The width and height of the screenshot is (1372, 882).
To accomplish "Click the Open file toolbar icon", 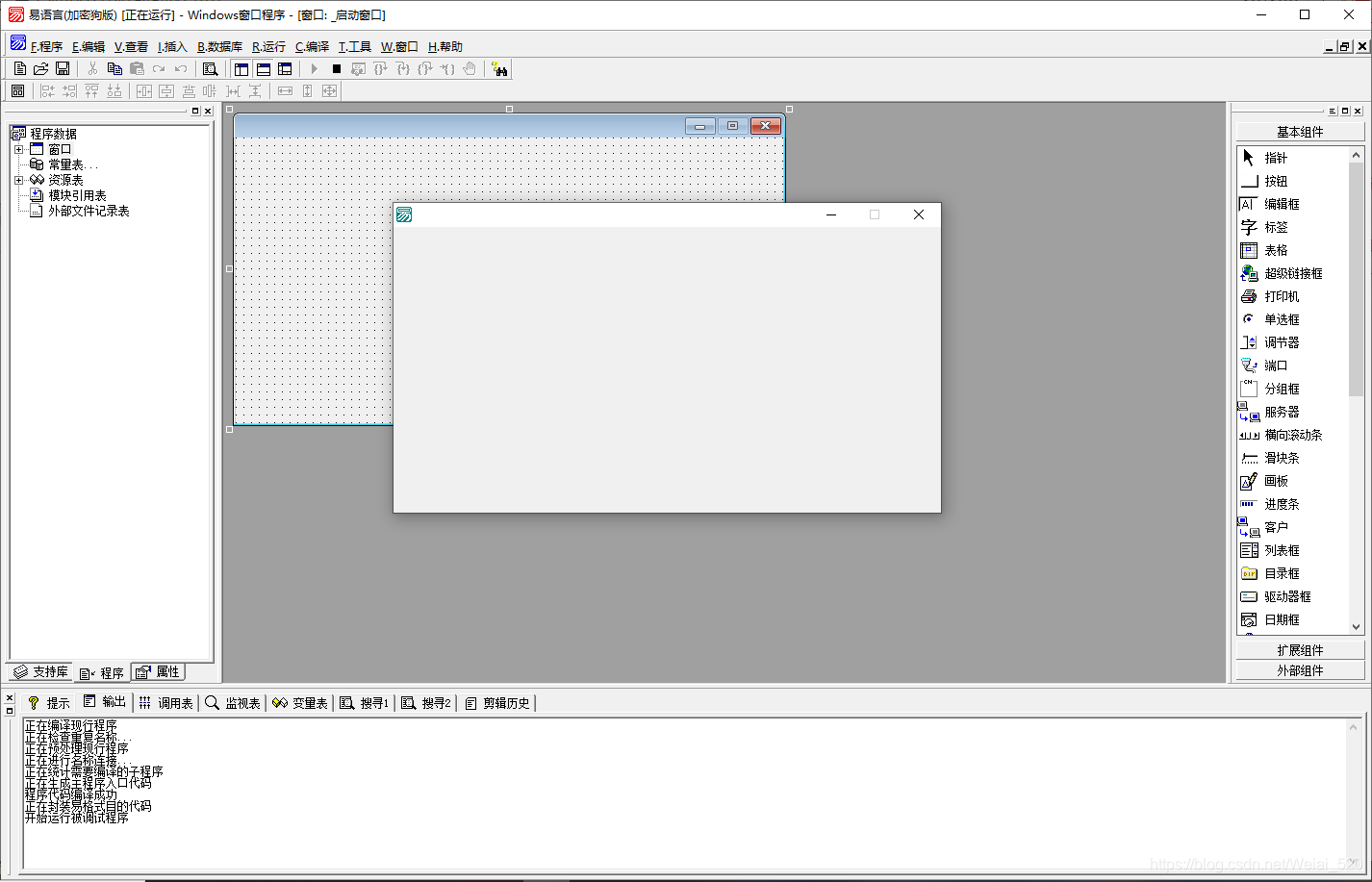I will click(x=40, y=69).
